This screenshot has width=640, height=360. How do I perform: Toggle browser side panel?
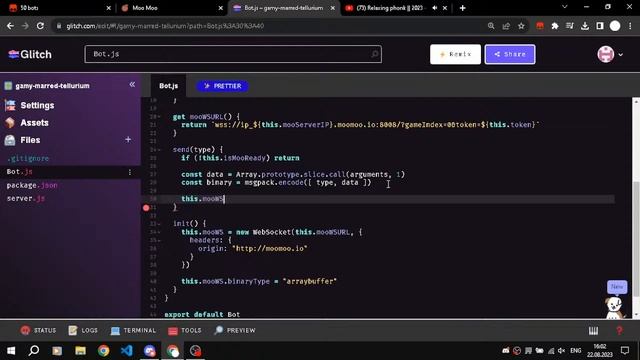click(600, 26)
